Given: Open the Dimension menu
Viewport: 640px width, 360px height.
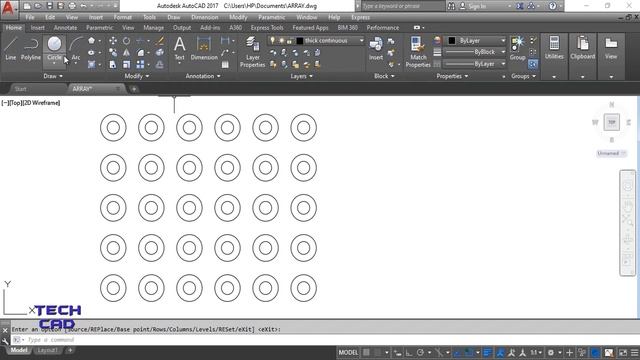Looking at the screenshot, I should (x=204, y=17).
